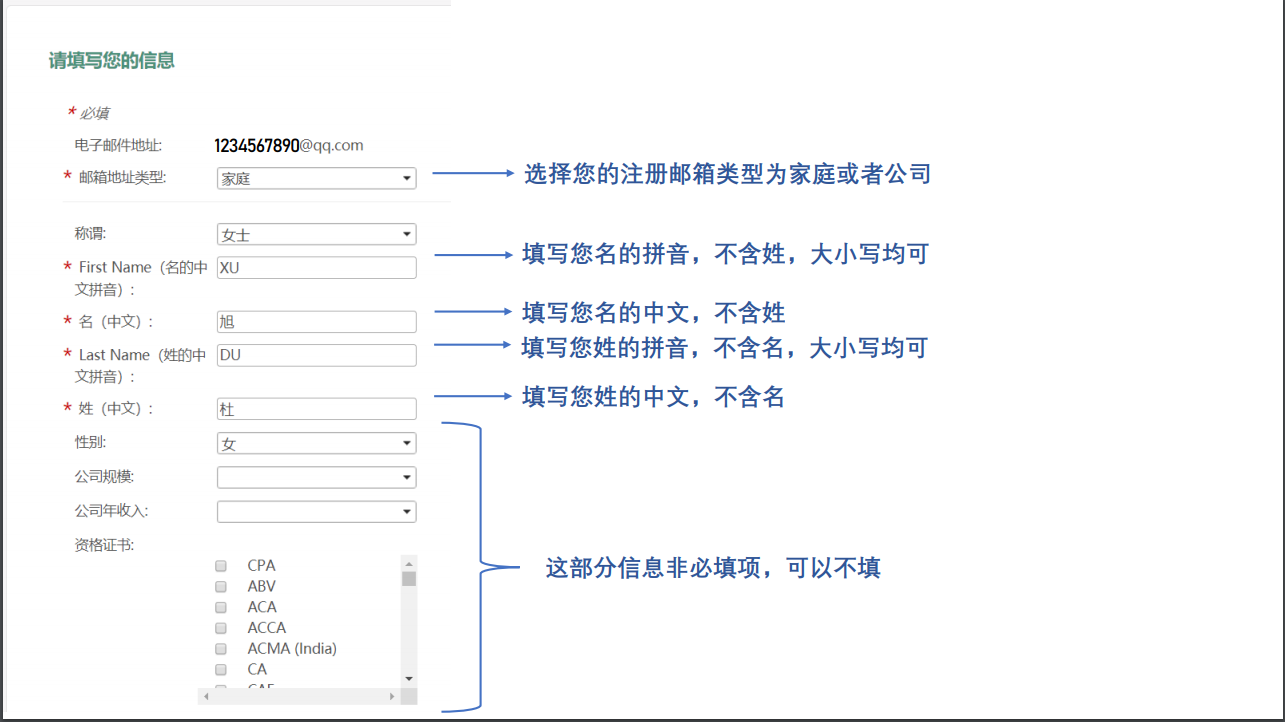Click the 名（中文）field containing 旭

[x=316, y=322]
